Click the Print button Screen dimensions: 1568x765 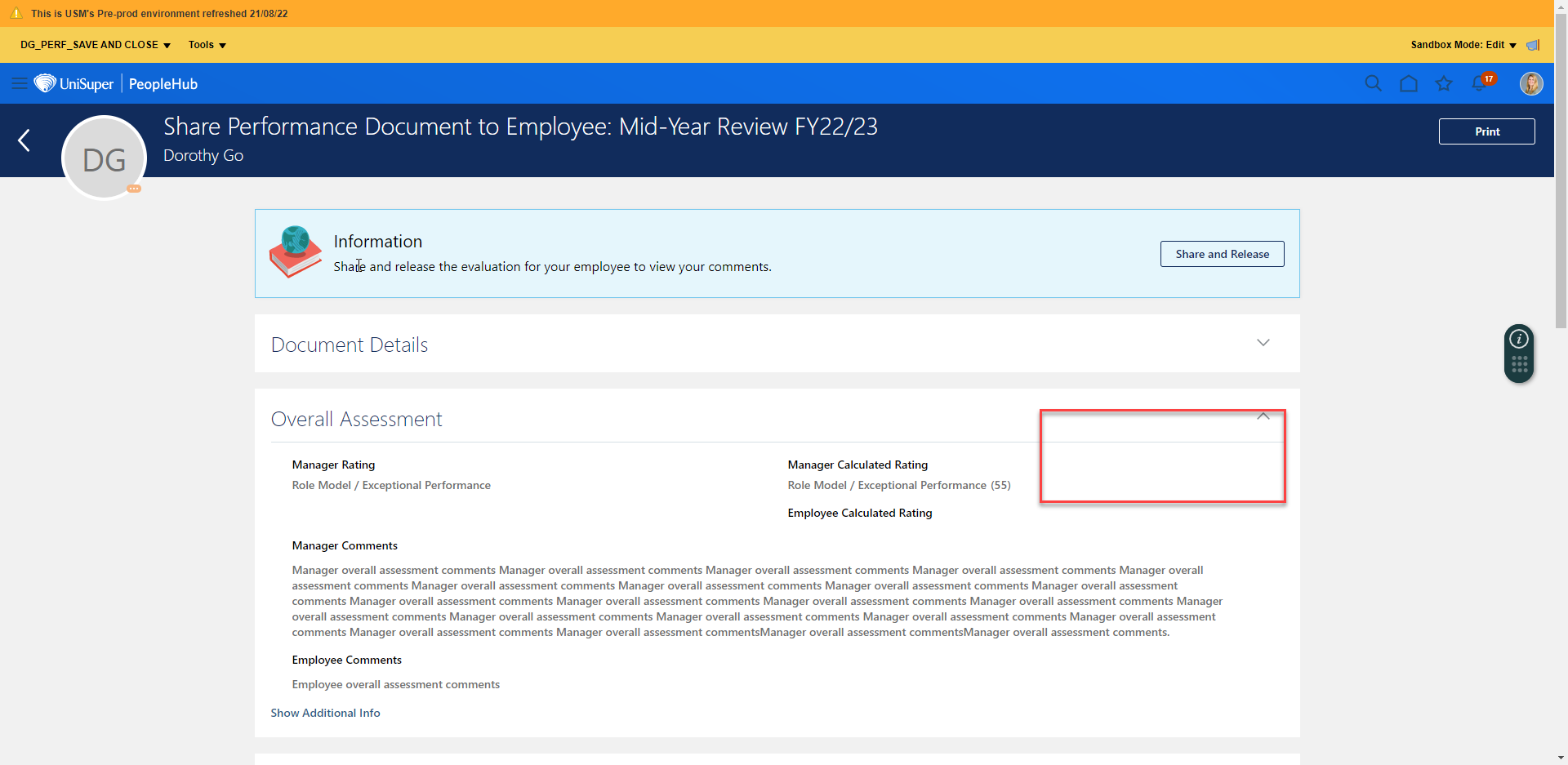[1487, 131]
